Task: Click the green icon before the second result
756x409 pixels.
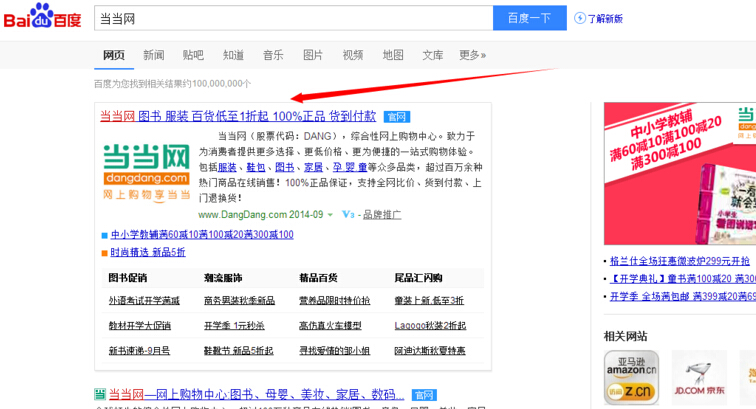Action: 100,395
